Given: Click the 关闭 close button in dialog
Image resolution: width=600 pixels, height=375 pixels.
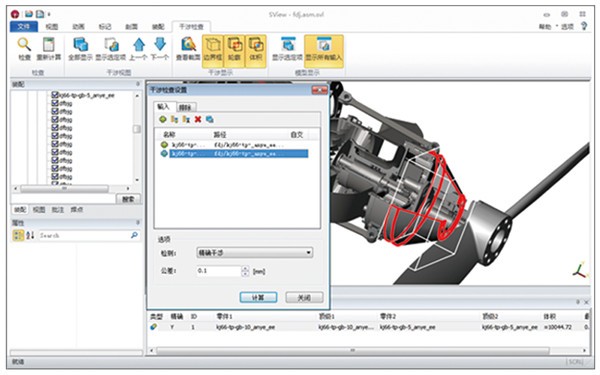Looking at the screenshot, I should coord(304,297).
